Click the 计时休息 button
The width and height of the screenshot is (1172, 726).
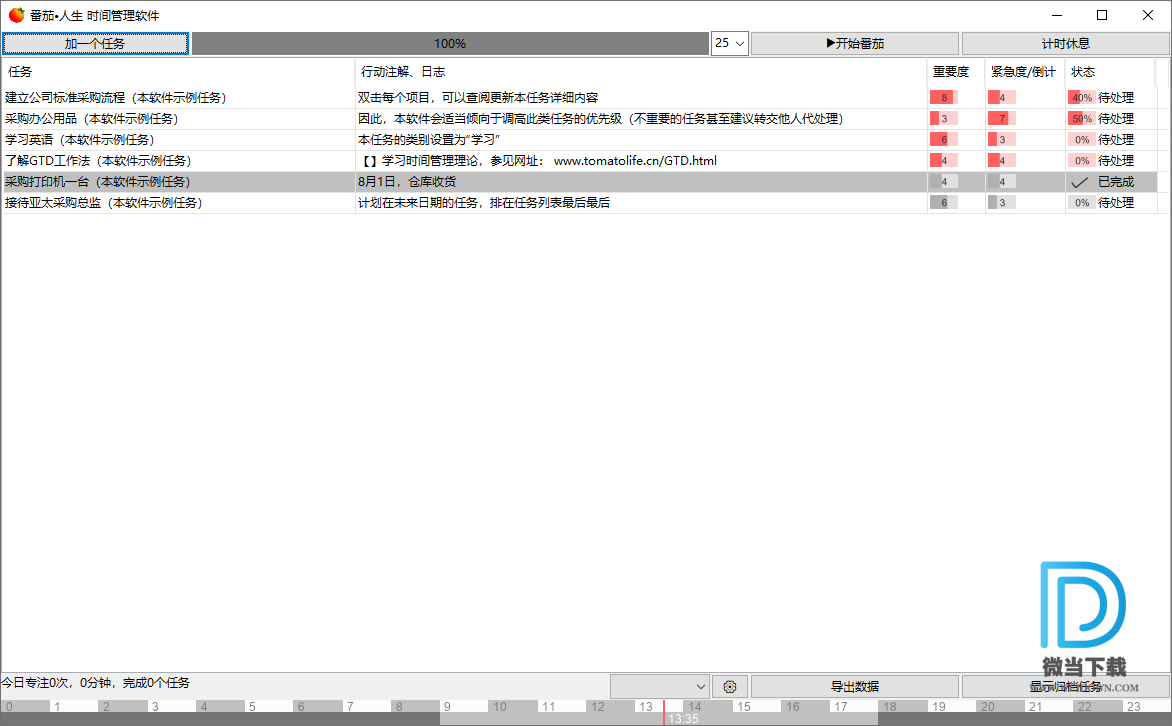1065,43
